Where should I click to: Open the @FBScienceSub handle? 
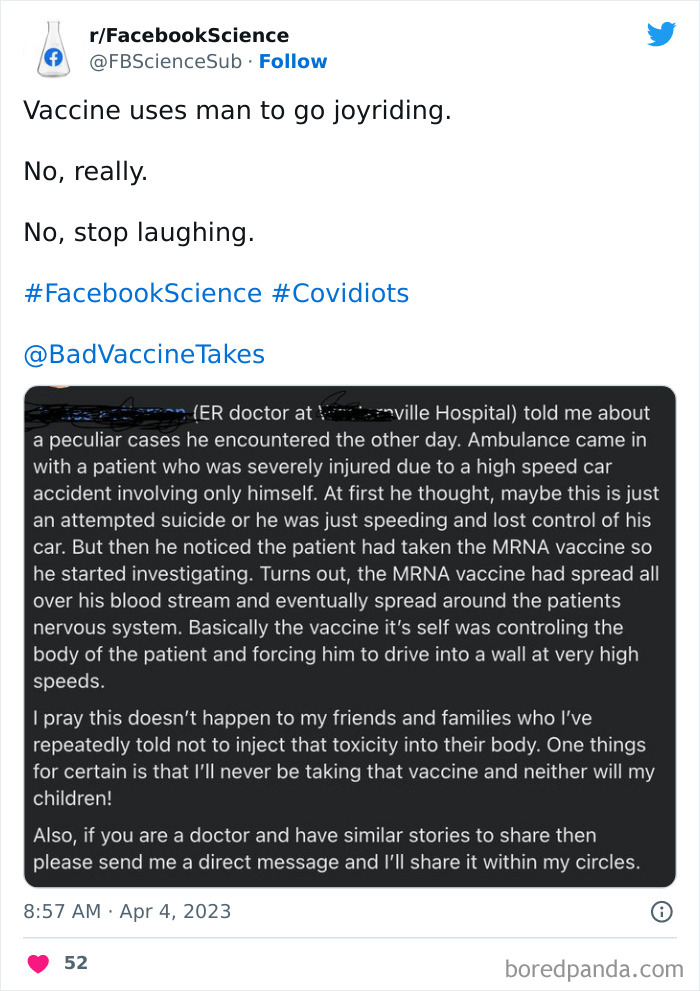[151, 61]
